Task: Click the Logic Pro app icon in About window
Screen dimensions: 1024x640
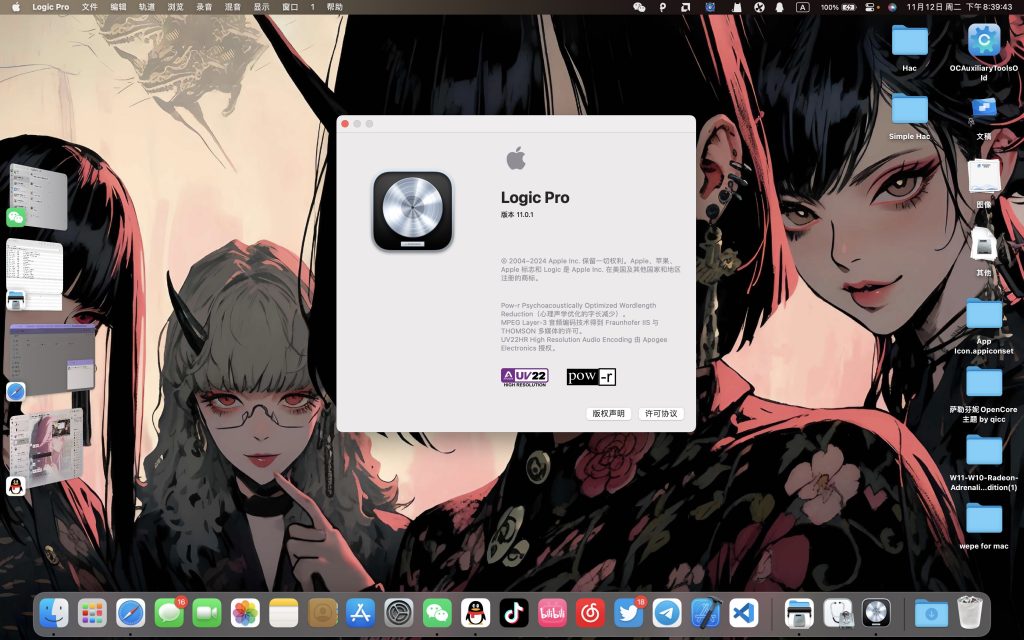Action: point(413,211)
